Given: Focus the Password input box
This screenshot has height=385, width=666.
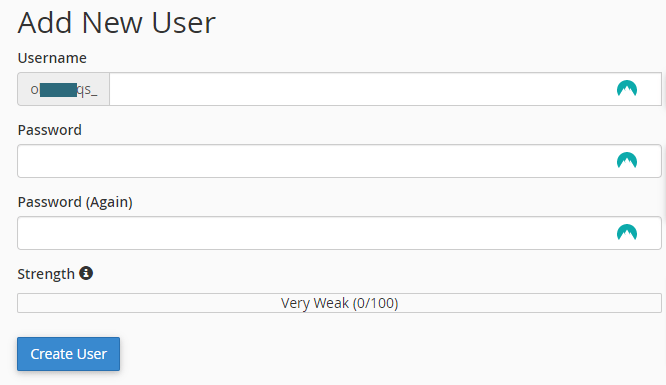Looking at the screenshot, I should [339, 161].
